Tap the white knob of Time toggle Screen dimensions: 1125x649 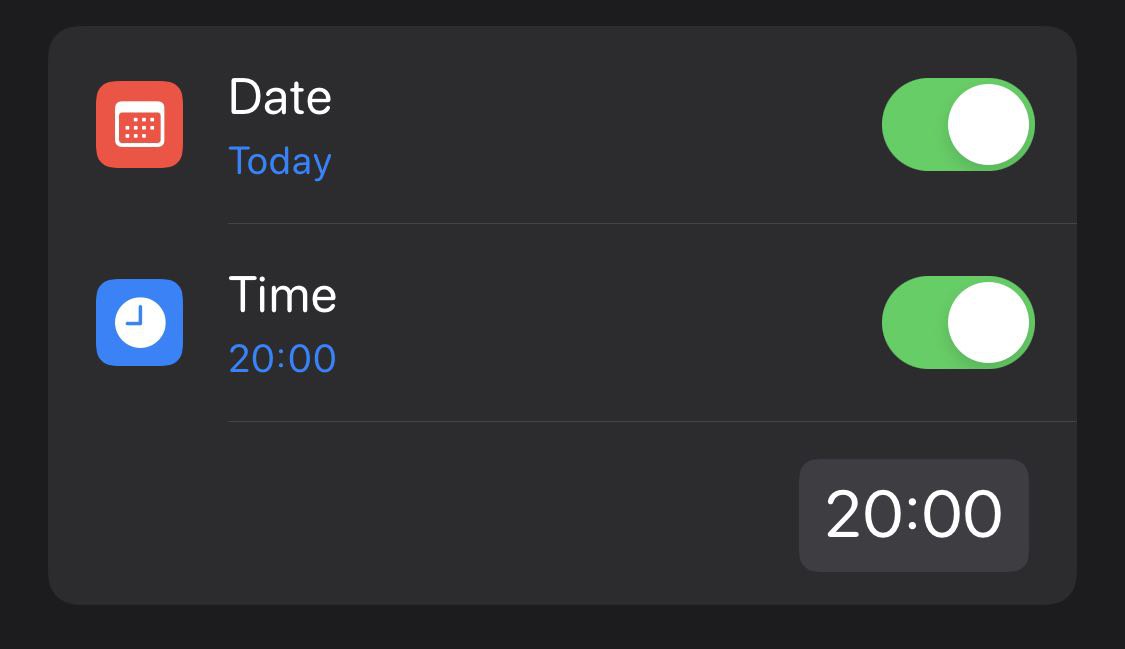coord(988,322)
